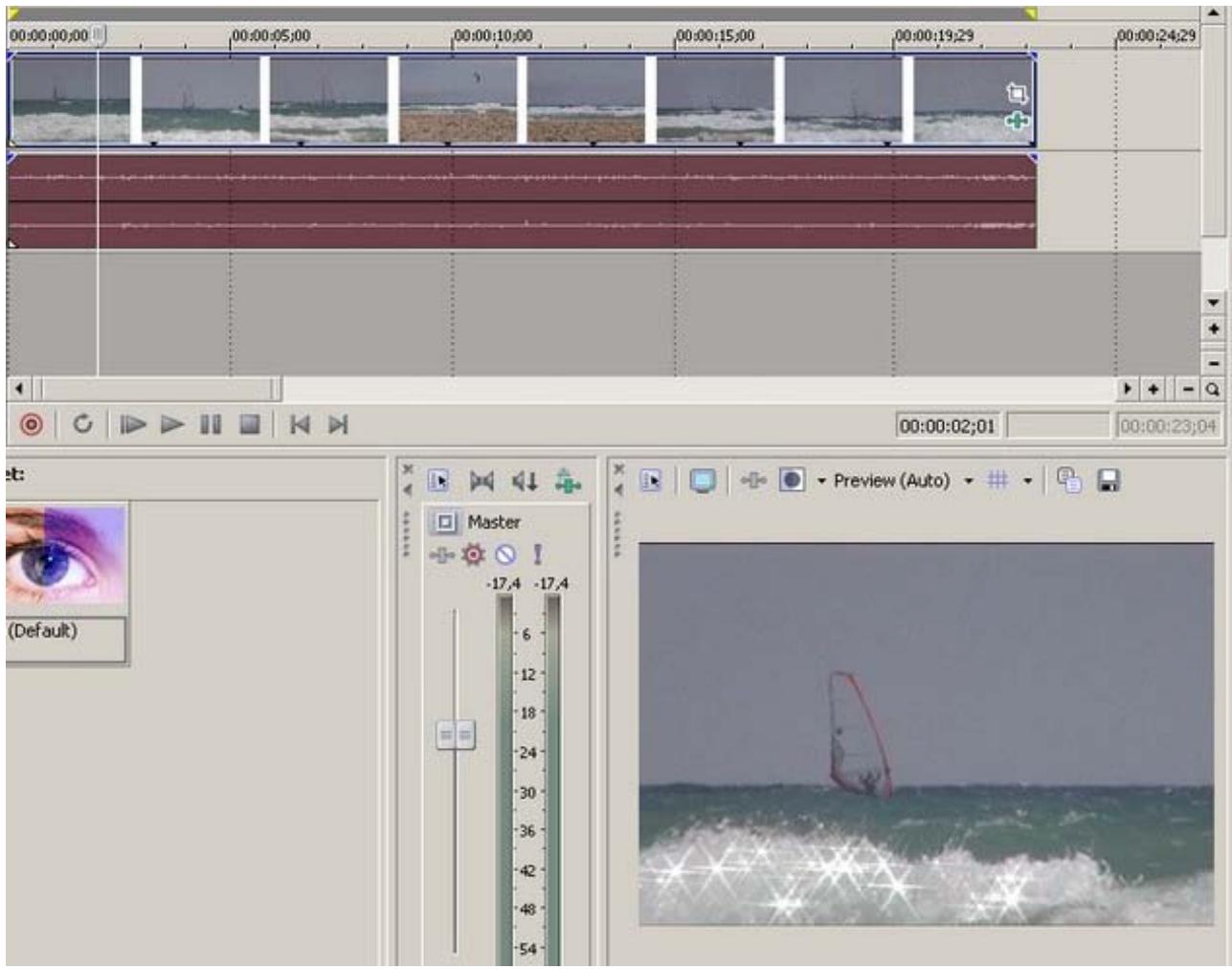Copy snapshot to clipboard icon
Image resolution: width=1232 pixels, height=969 pixels.
coord(1069,481)
